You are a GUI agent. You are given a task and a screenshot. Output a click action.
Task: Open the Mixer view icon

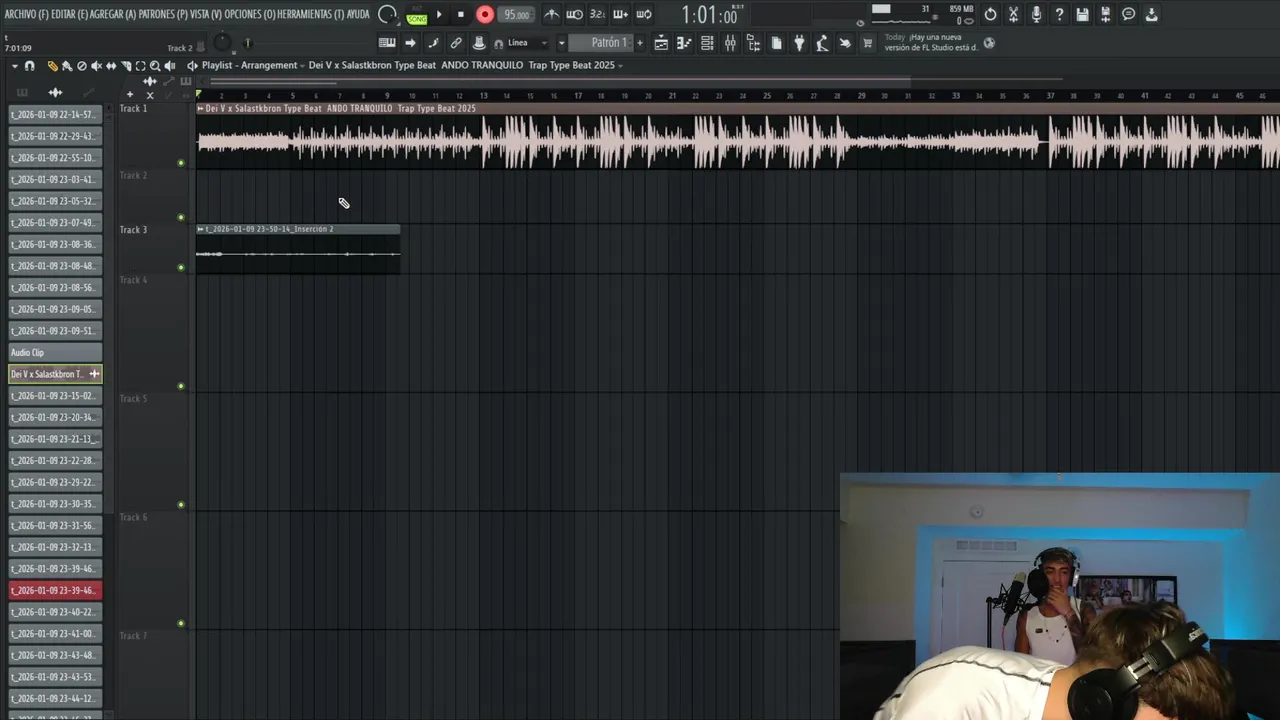click(x=730, y=43)
